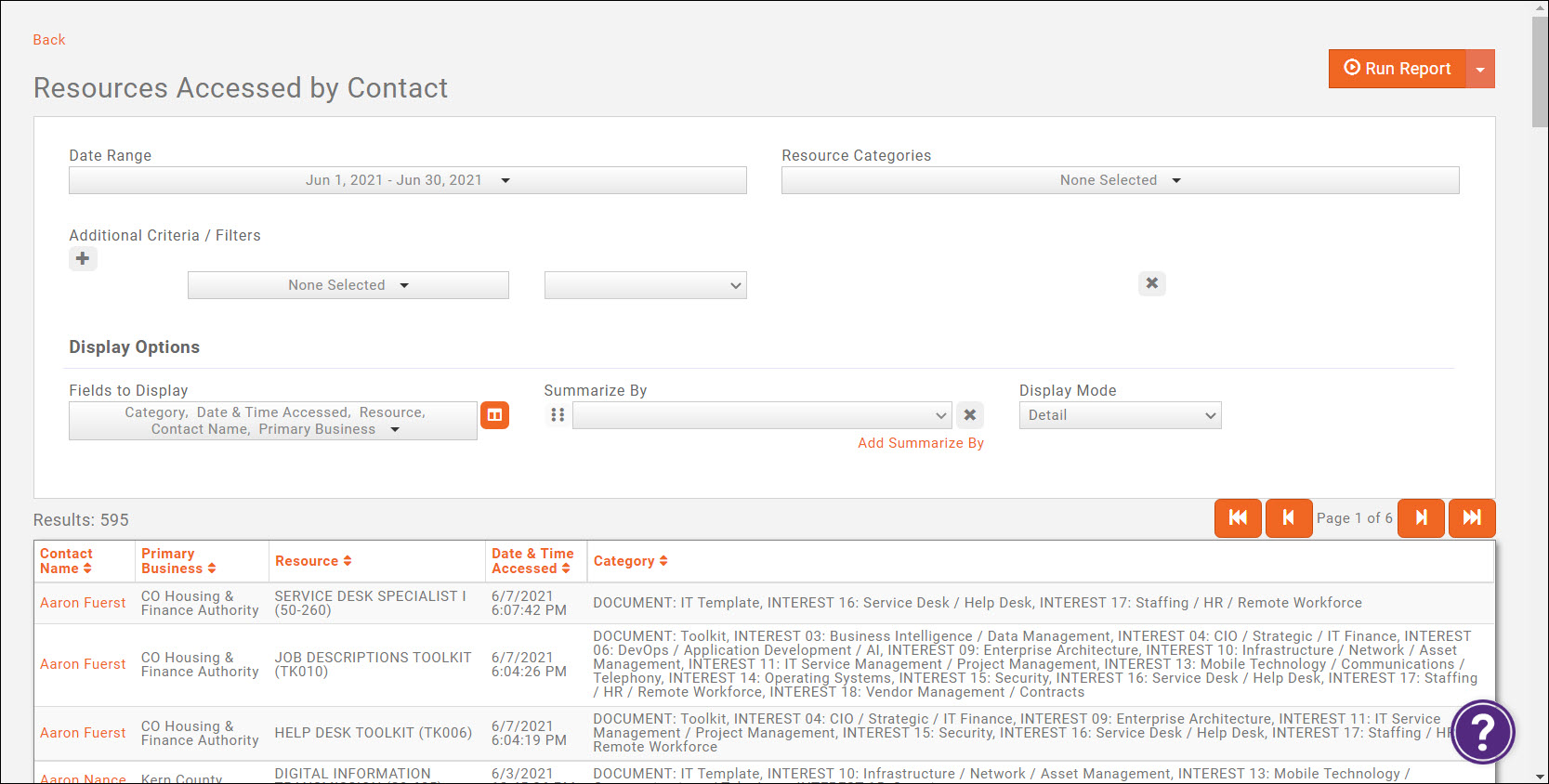Remove the filter row with X icon
Viewport: 1549px width, 784px height.
click(1151, 283)
